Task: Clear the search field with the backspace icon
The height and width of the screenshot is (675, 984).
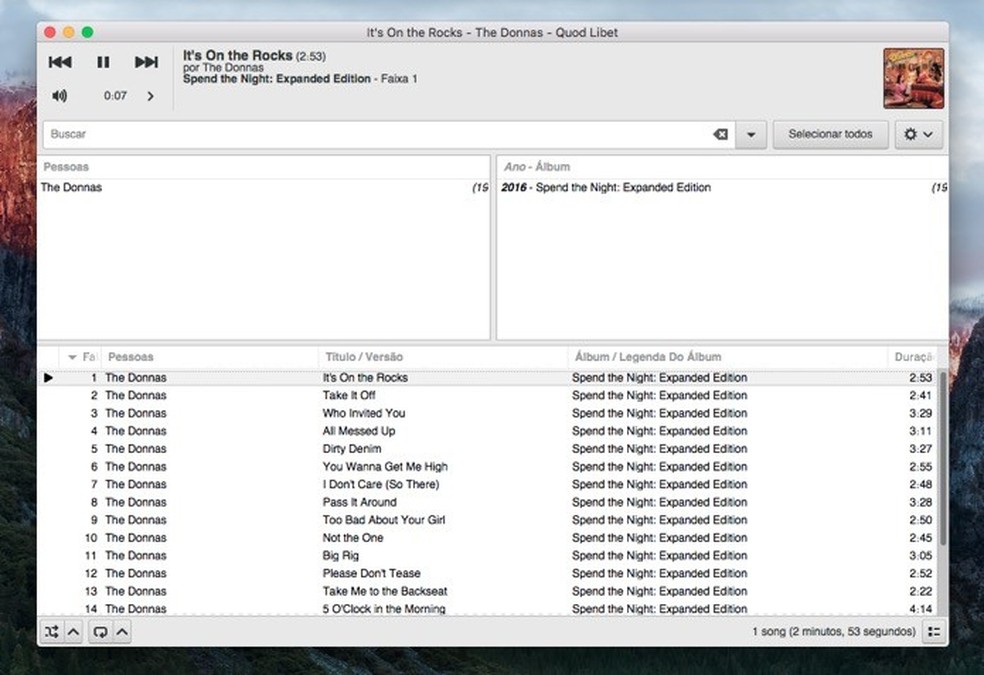Action: click(720, 134)
